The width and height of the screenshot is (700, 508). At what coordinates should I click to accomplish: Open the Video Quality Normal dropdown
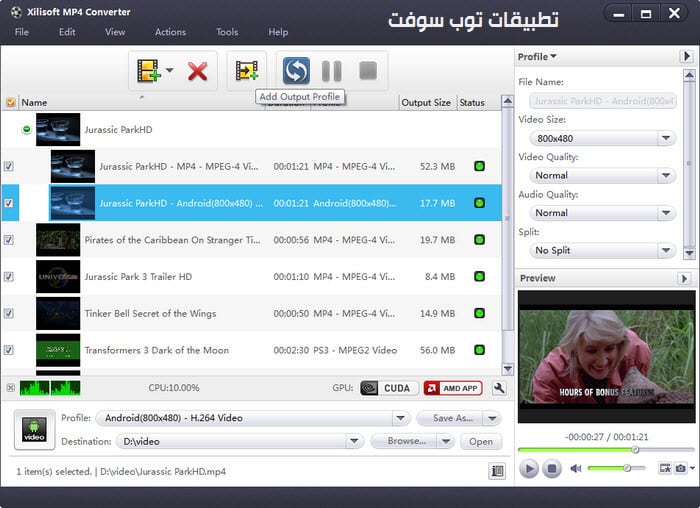tap(602, 175)
